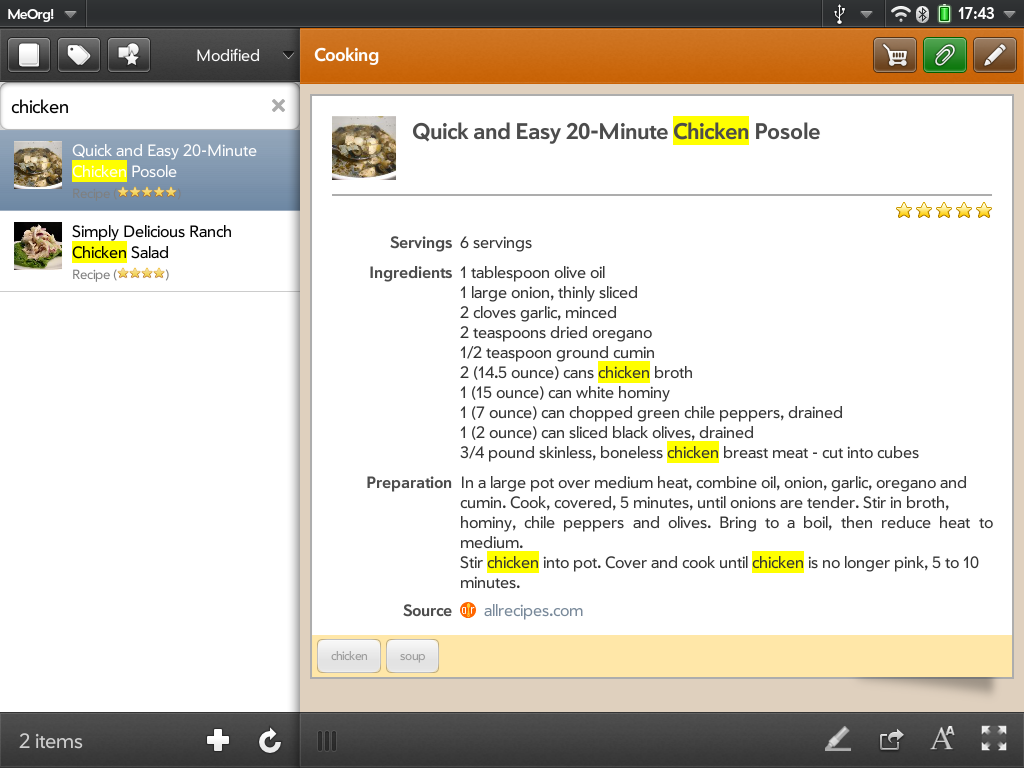
Task: Refresh the item list
Action: [269, 741]
